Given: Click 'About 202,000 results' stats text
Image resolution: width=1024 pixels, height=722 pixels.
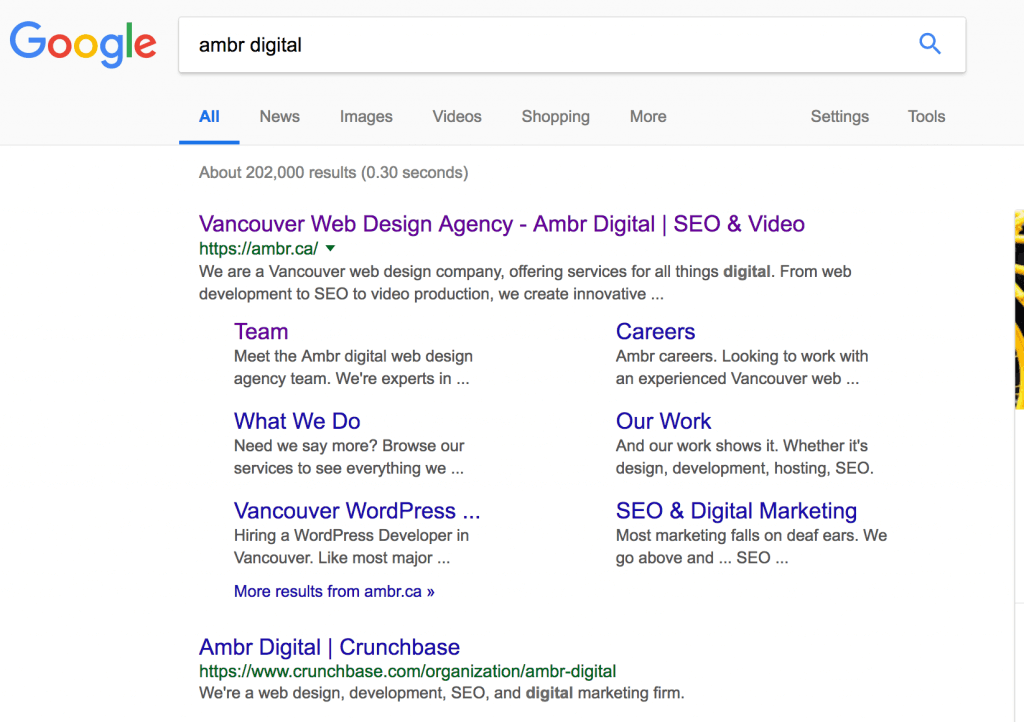Looking at the screenshot, I should point(334,172).
